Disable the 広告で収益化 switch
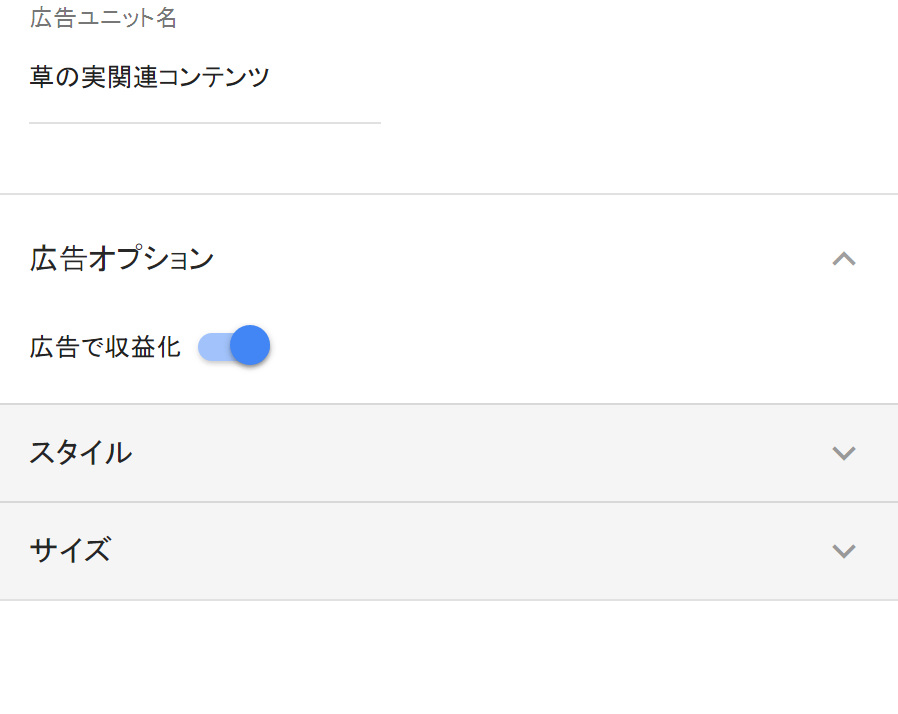 click(x=235, y=346)
